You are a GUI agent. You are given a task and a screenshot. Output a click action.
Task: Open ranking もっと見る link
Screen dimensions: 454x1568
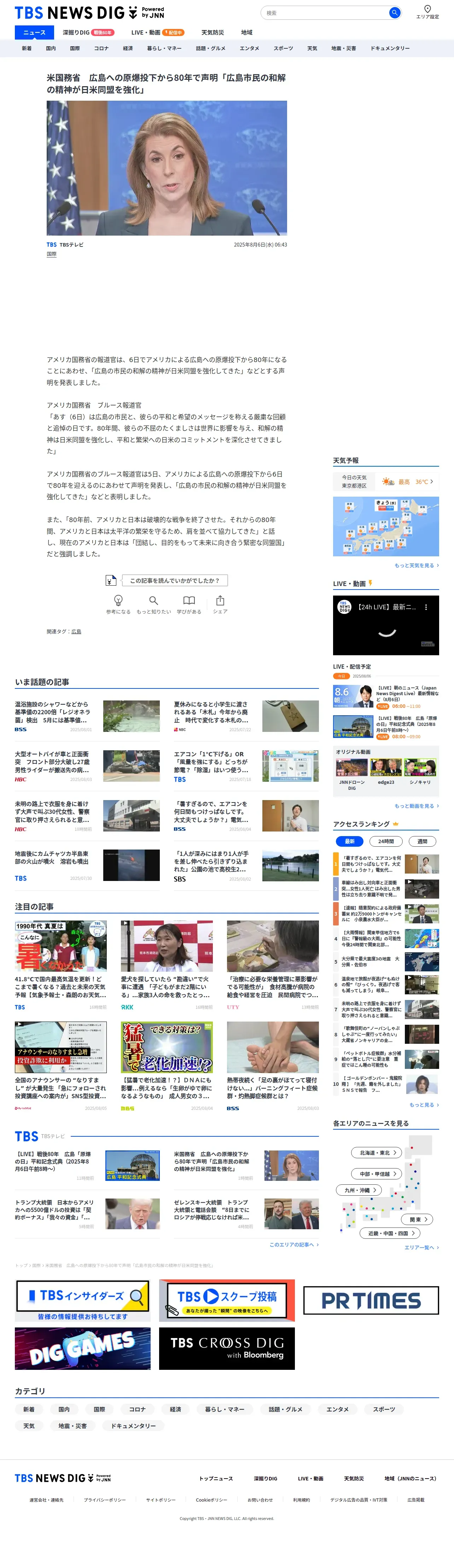click(x=424, y=1105)
